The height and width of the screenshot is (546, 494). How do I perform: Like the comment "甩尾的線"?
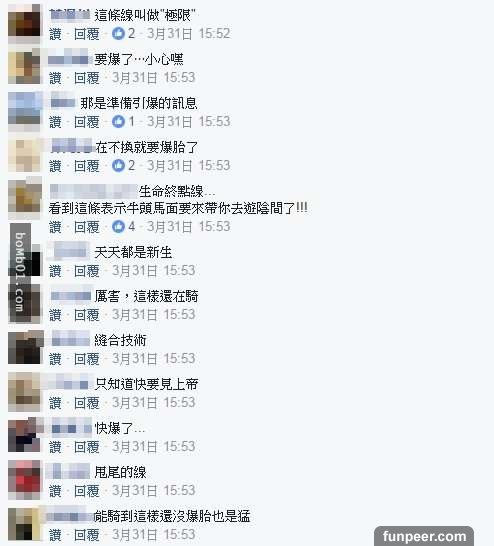(x=55, y=491)
